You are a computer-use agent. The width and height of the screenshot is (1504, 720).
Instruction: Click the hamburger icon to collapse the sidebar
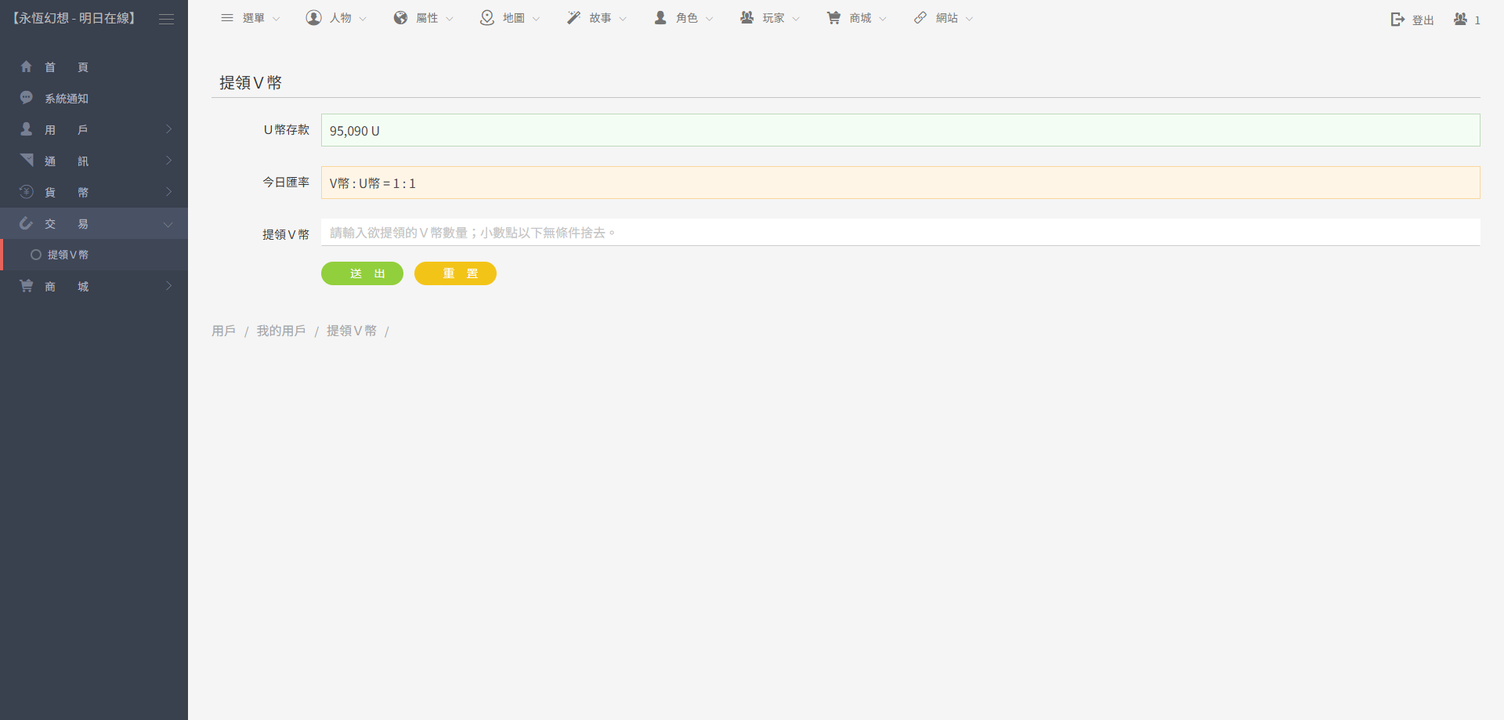click(x=166, y=19)
